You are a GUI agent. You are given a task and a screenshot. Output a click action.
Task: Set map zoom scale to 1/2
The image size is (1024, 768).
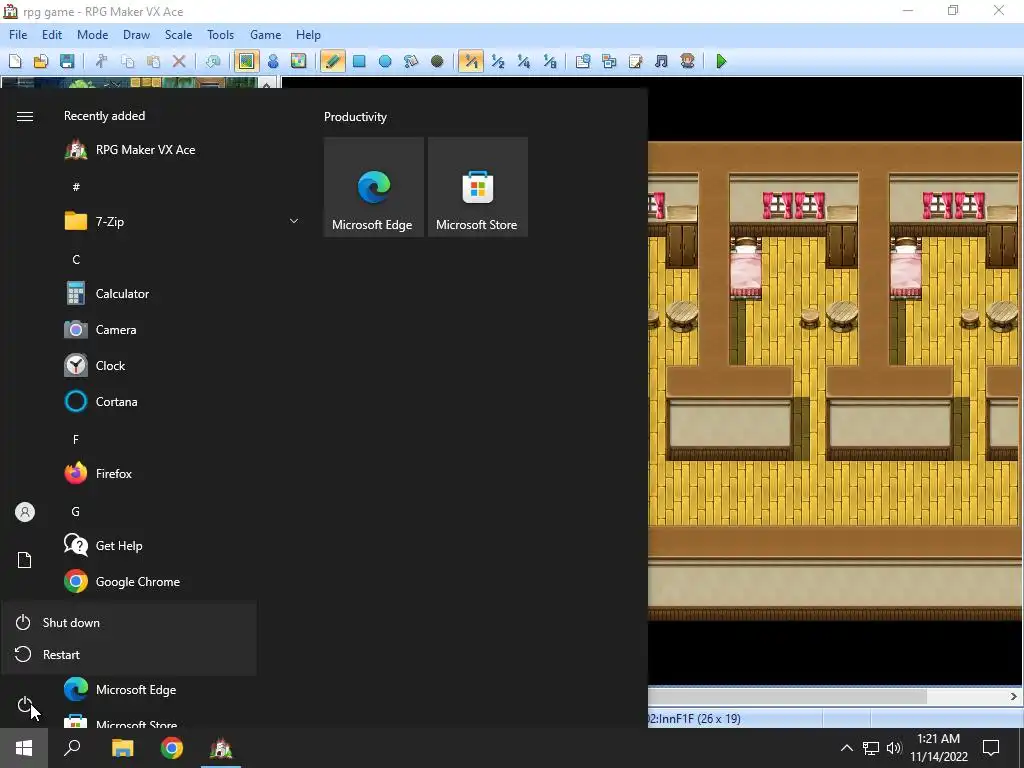pyautogui.click(x=498, y=61)
